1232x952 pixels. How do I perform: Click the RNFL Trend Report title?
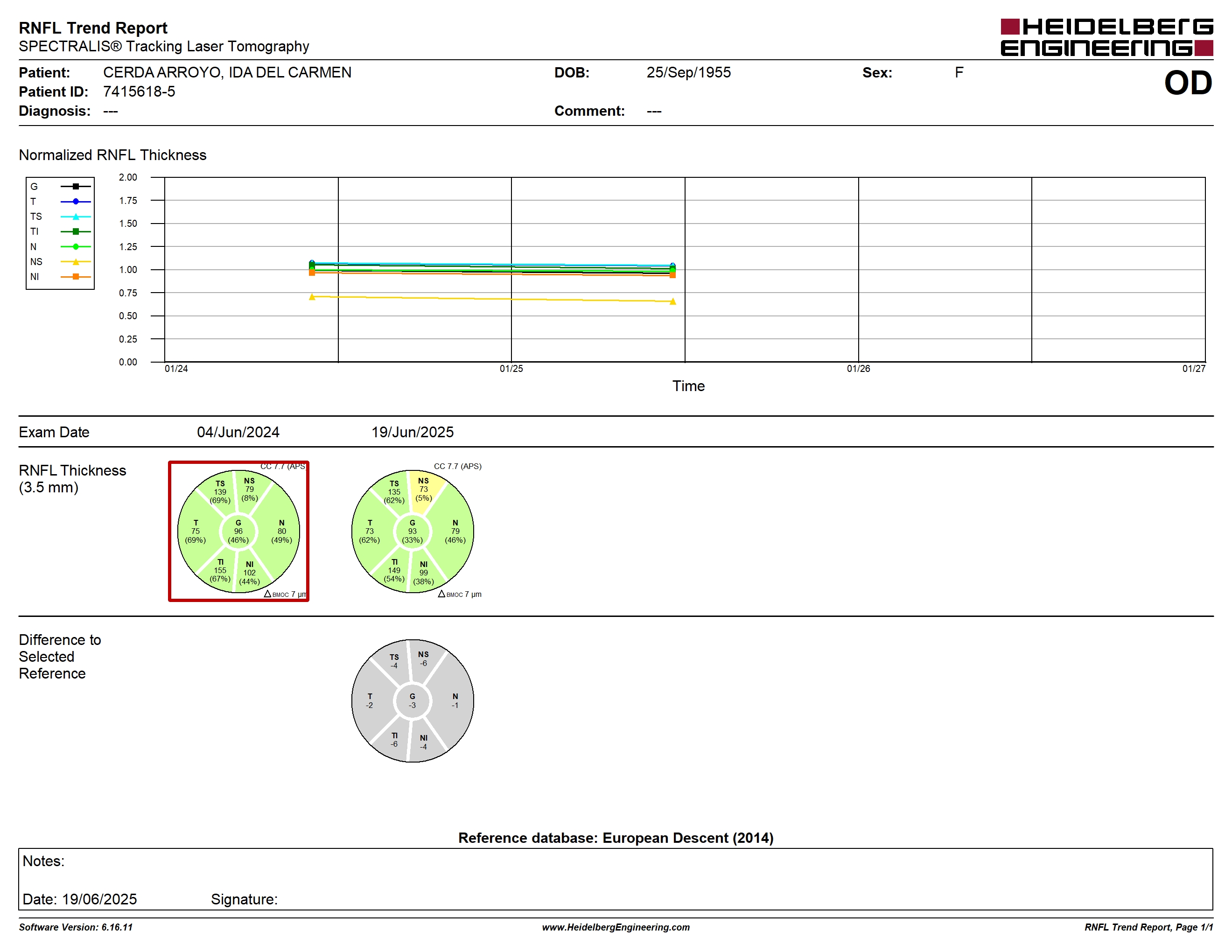point(93,28)
